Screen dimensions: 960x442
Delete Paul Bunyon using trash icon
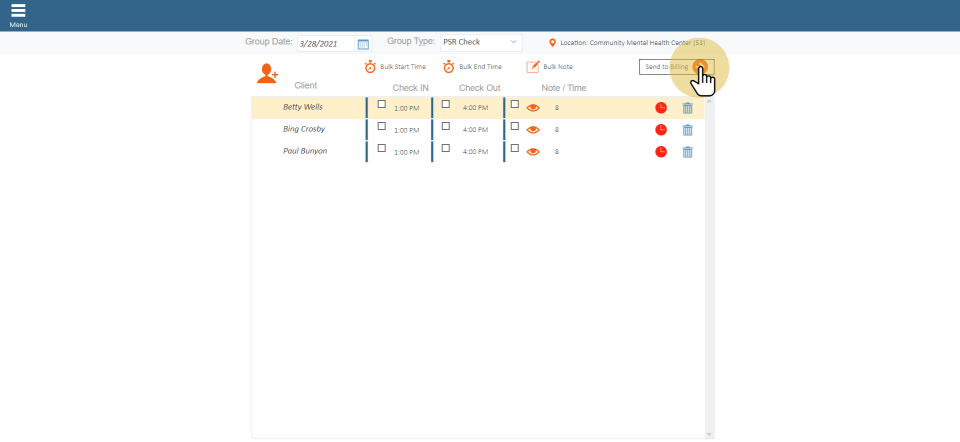point(687,152)
